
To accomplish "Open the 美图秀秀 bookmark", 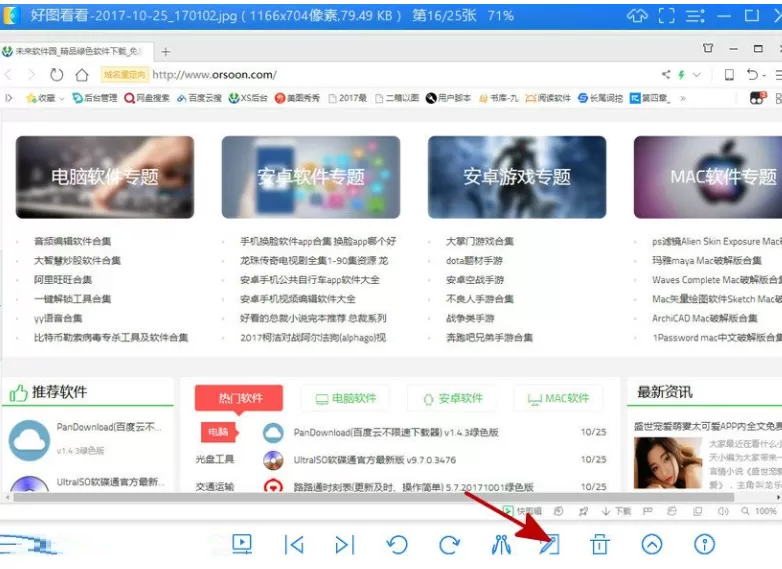I will 297,98.
